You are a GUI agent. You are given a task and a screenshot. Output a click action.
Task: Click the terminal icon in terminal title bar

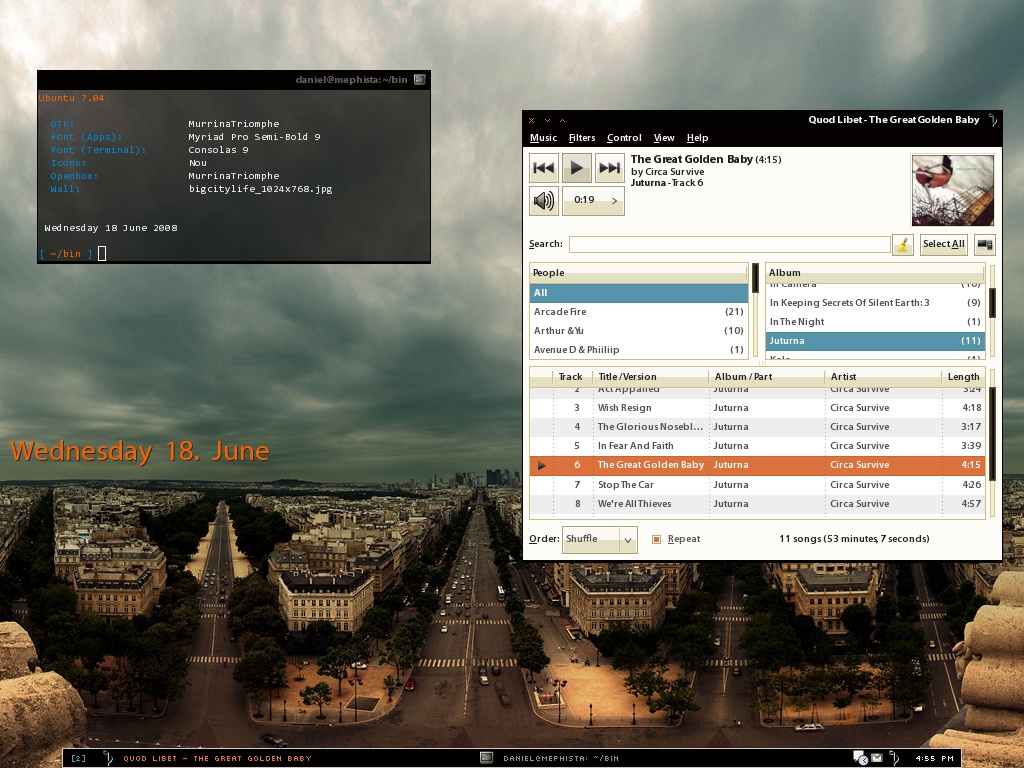click(419, 80)
